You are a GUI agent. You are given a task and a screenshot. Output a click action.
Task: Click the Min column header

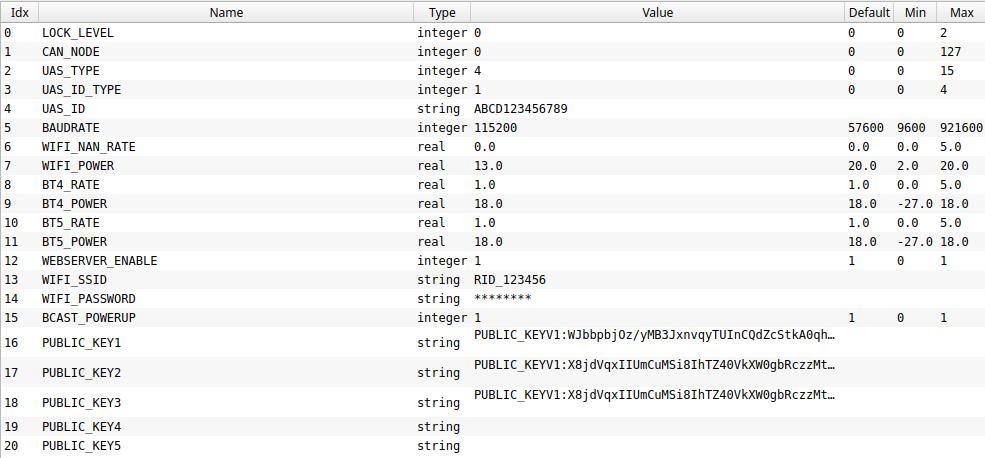coord(915,13)
